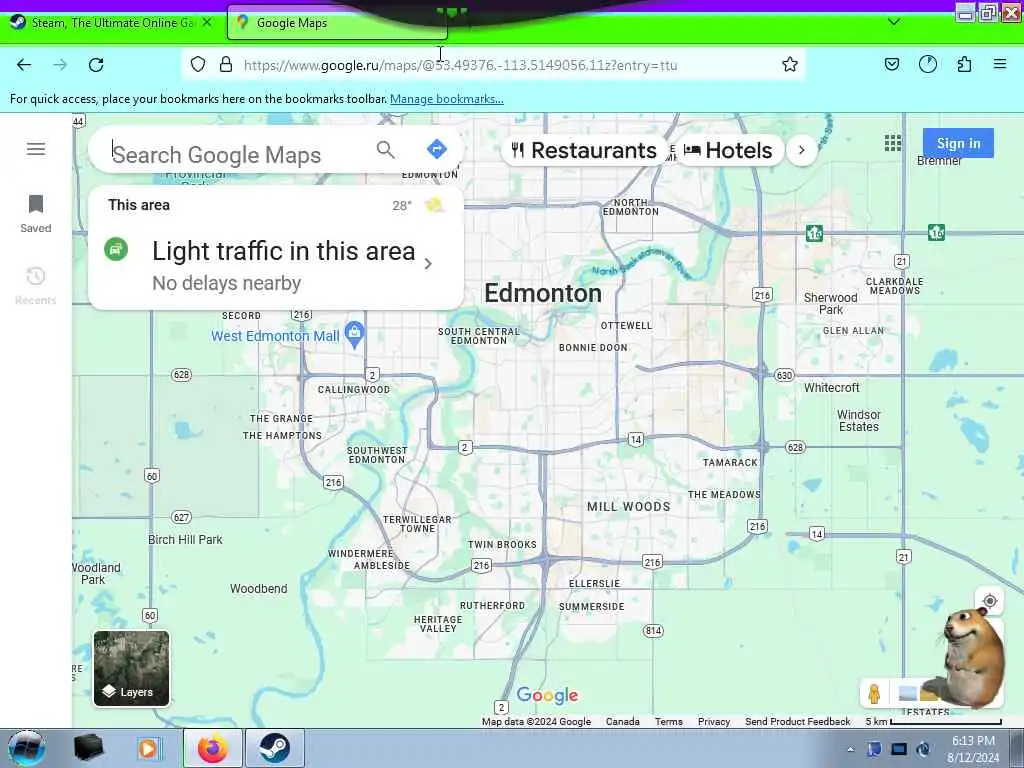
Task: Open the media player taskbar icon
Action: tap(149, 748)
